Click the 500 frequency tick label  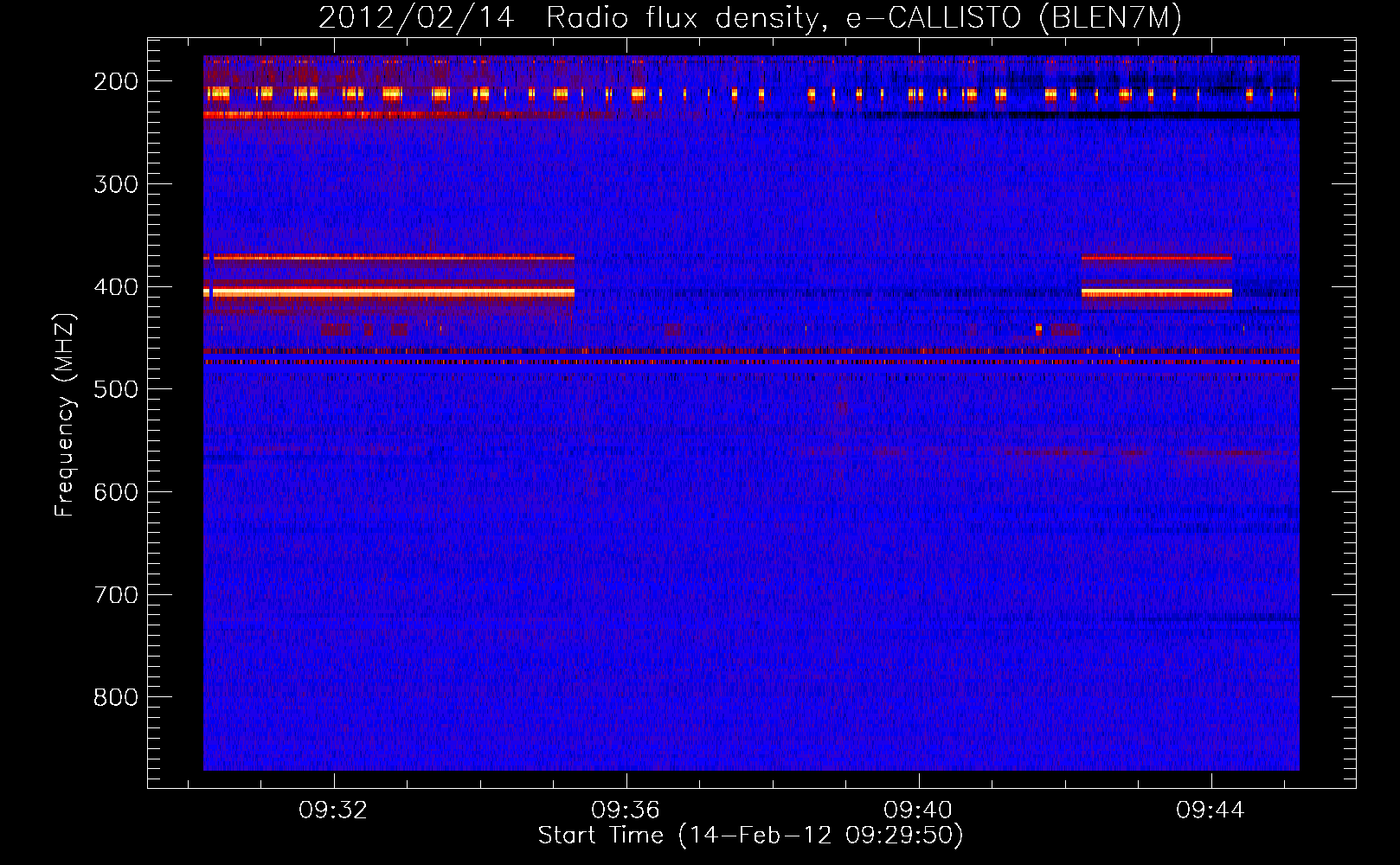[116, 389]
